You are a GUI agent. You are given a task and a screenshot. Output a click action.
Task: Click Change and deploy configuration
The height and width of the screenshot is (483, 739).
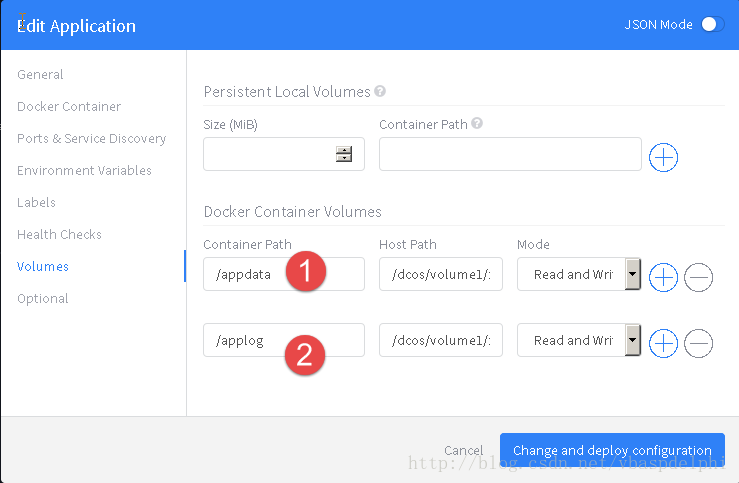coord(612,450)
